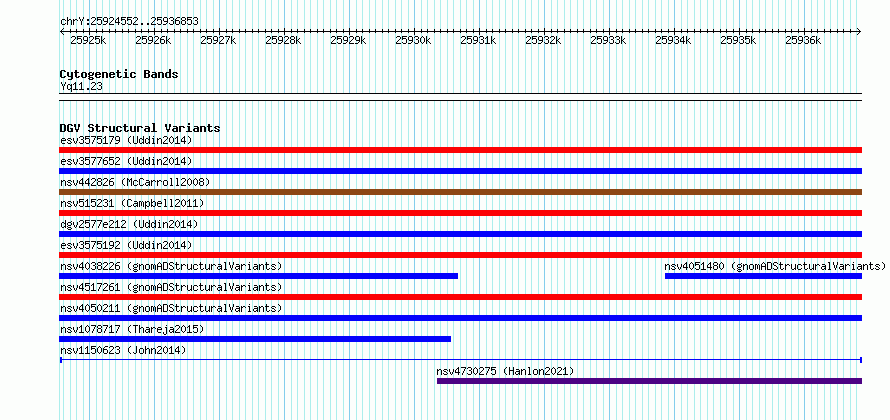Open the esv3575179 (Uddin2014) label
890x420 pixels.
[126, 140]
